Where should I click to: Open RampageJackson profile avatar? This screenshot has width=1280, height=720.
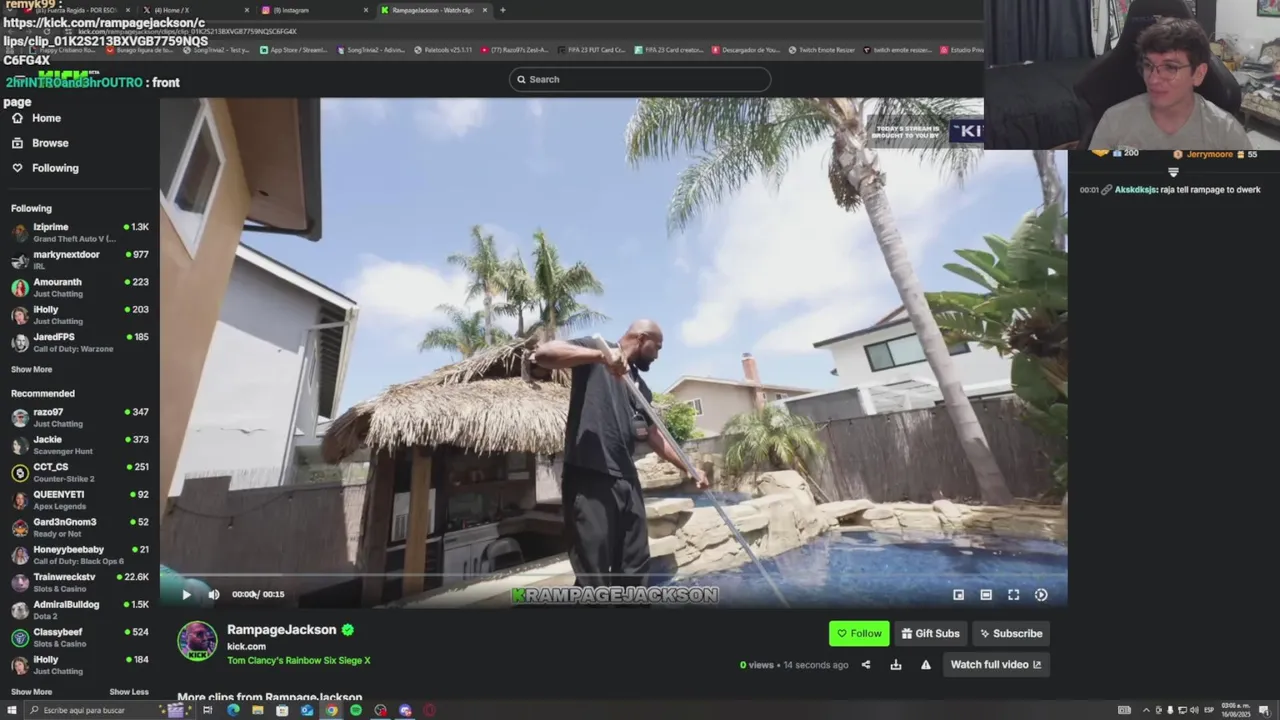coord(197,641)
